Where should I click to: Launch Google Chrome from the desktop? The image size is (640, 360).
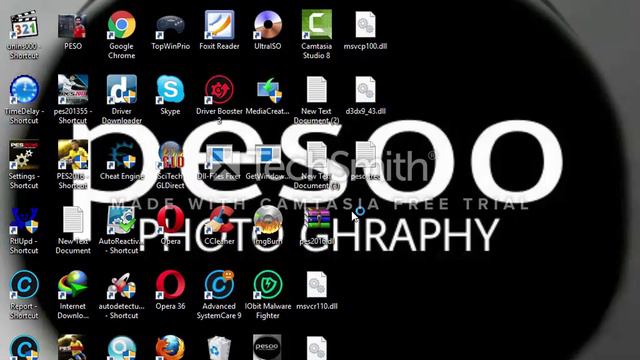pos(122,25)
